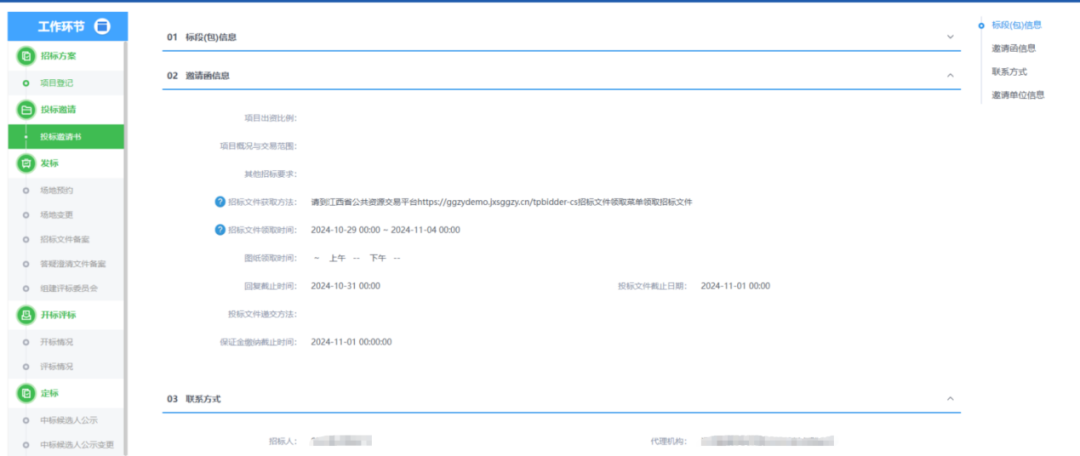This screenshot has width=1080, height=456.
Task: Click the 开标评标 stage icon
Action: pos(26,315)
